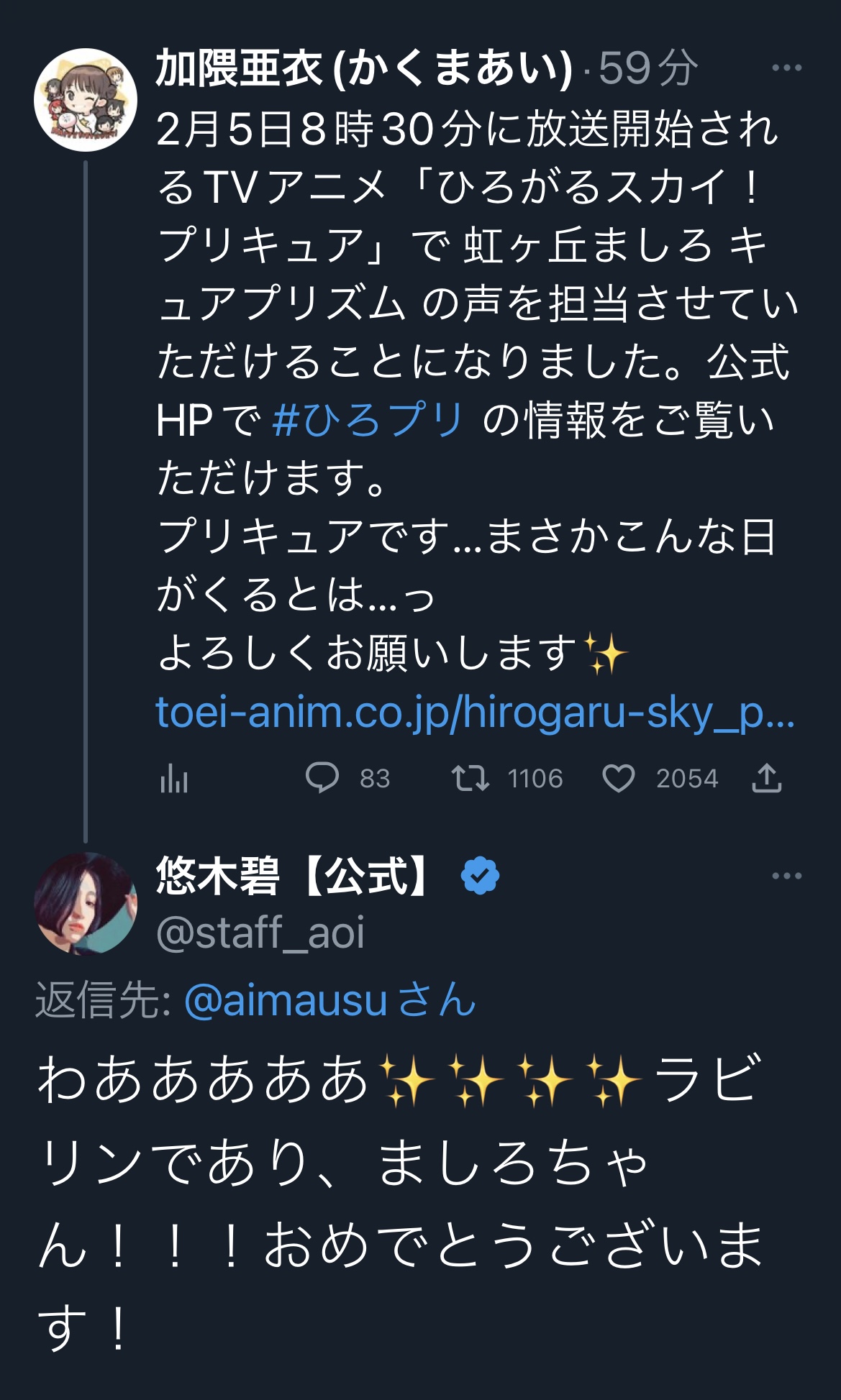The height and width of the screenshot is (1400, 841).
Task: Open the toei-anim.co.jp link
Action: [475, 713]
